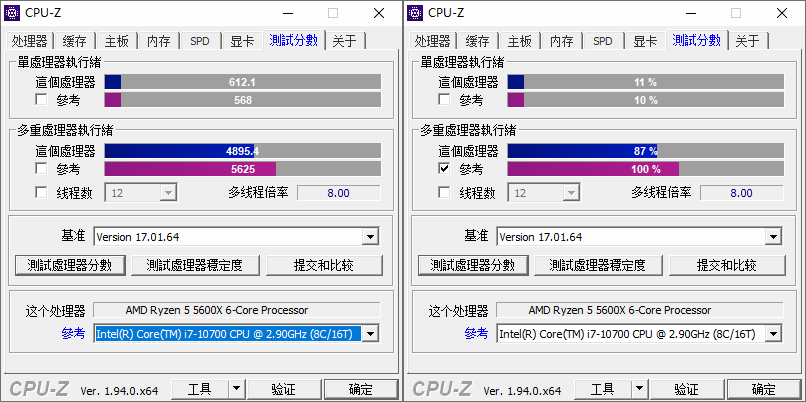806x402 pixels.
Task: Open 缓存 tab in right window
Action: pos(478,41)
